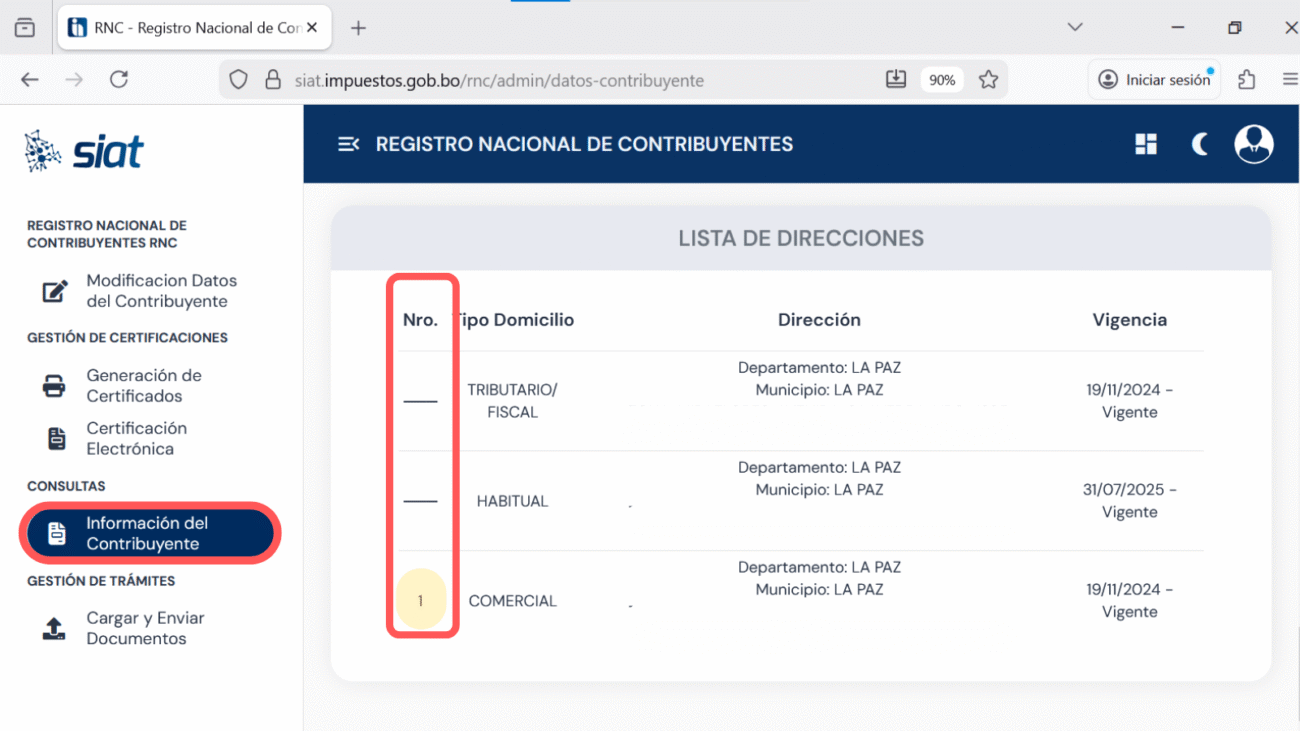Open the user profile avatar menu
The width and height of the screenshot is (1300, 731).
tap(1253, 144)
